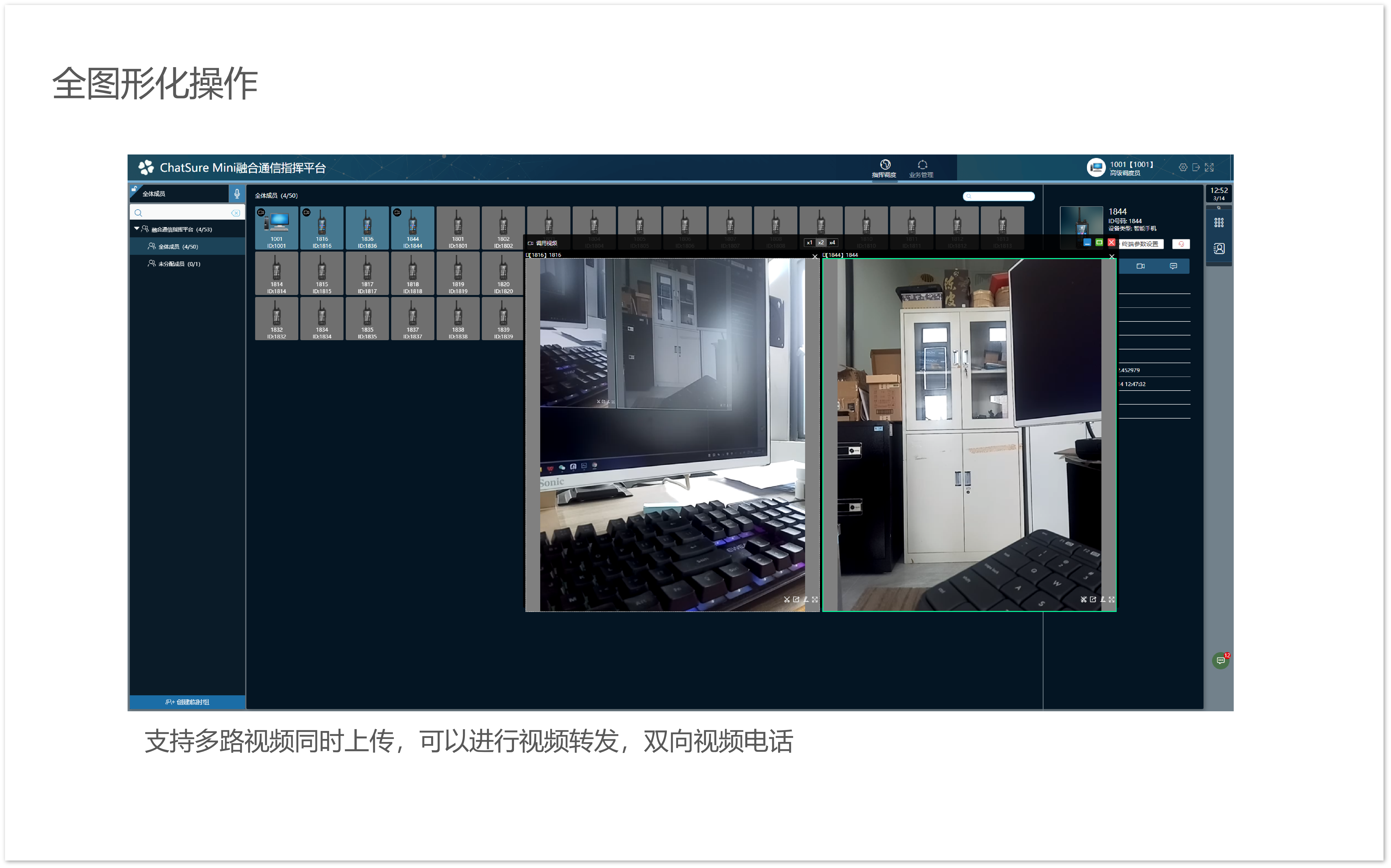
Task: Start video call from 1844 detail panel
Action: pyautogui.click(x=1141, y=266)
